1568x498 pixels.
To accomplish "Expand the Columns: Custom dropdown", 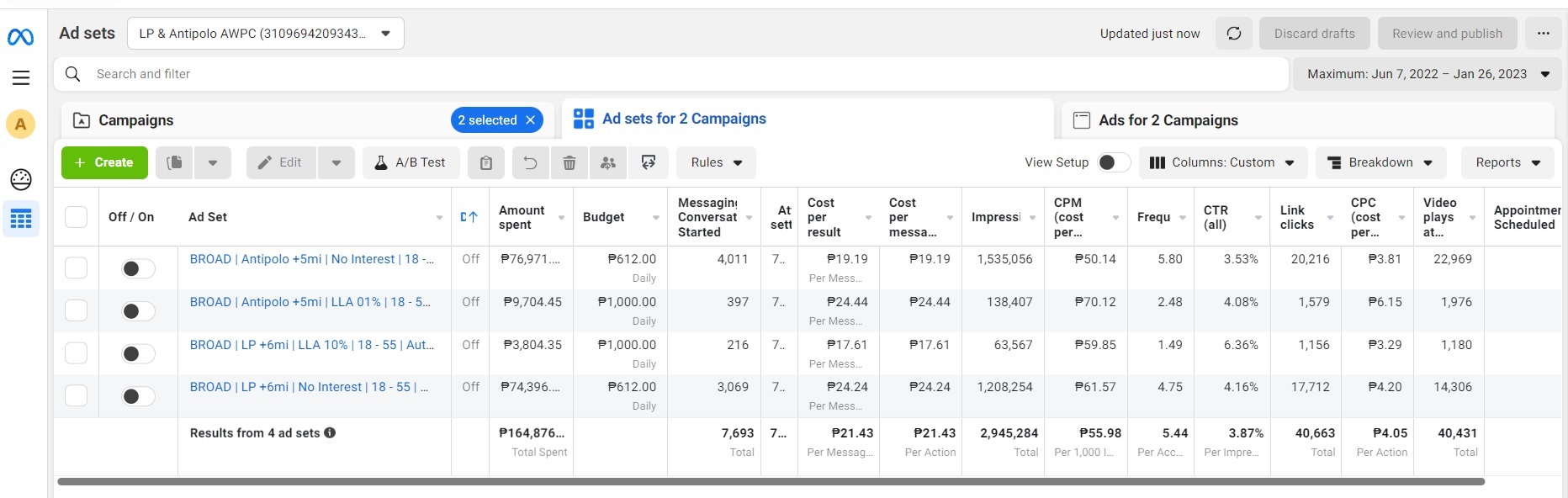I will pyautogui.click(x=1222, y=162).
